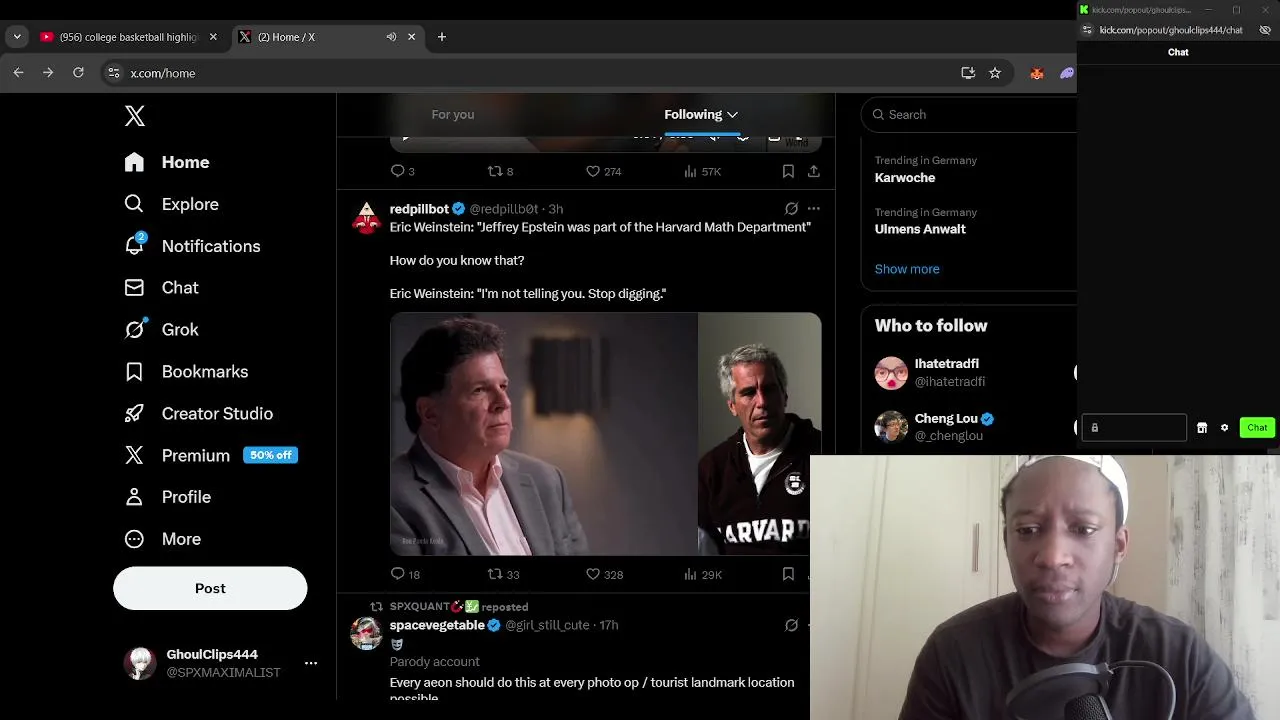Open Creator Studio
The image size is (1280, 720).
pyautogui.click(x=198, y=413)
